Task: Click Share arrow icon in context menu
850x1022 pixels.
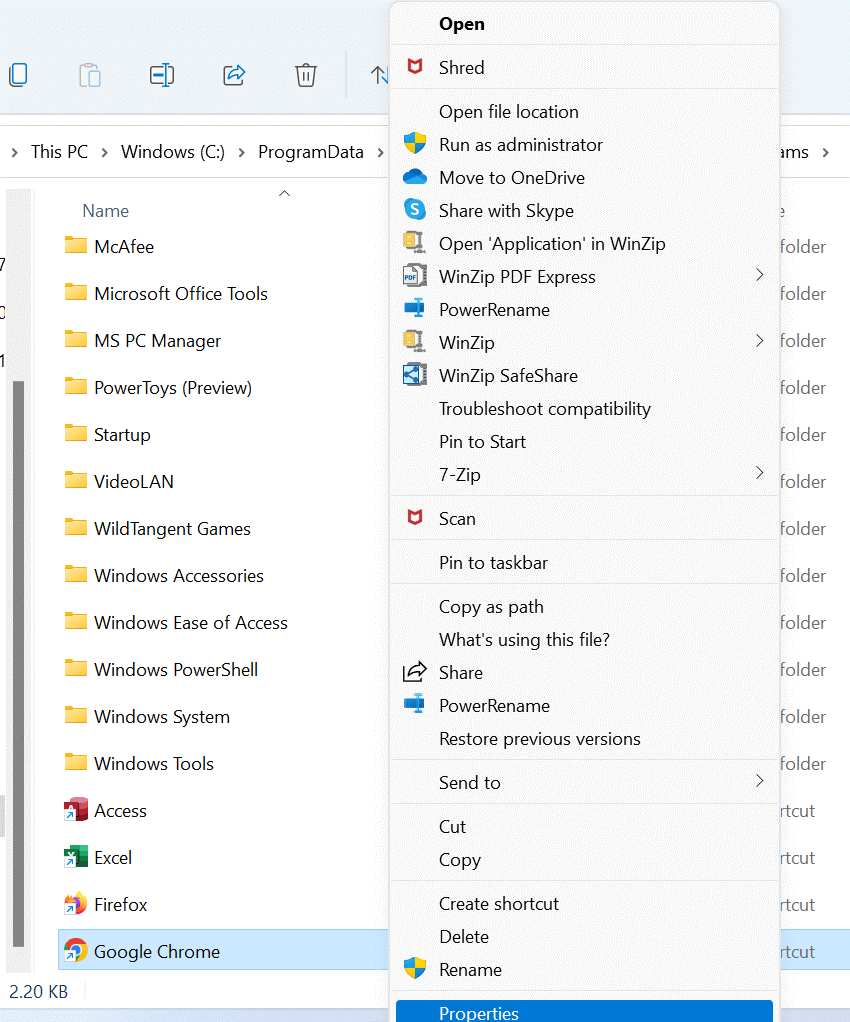Action: click(415, 672)
